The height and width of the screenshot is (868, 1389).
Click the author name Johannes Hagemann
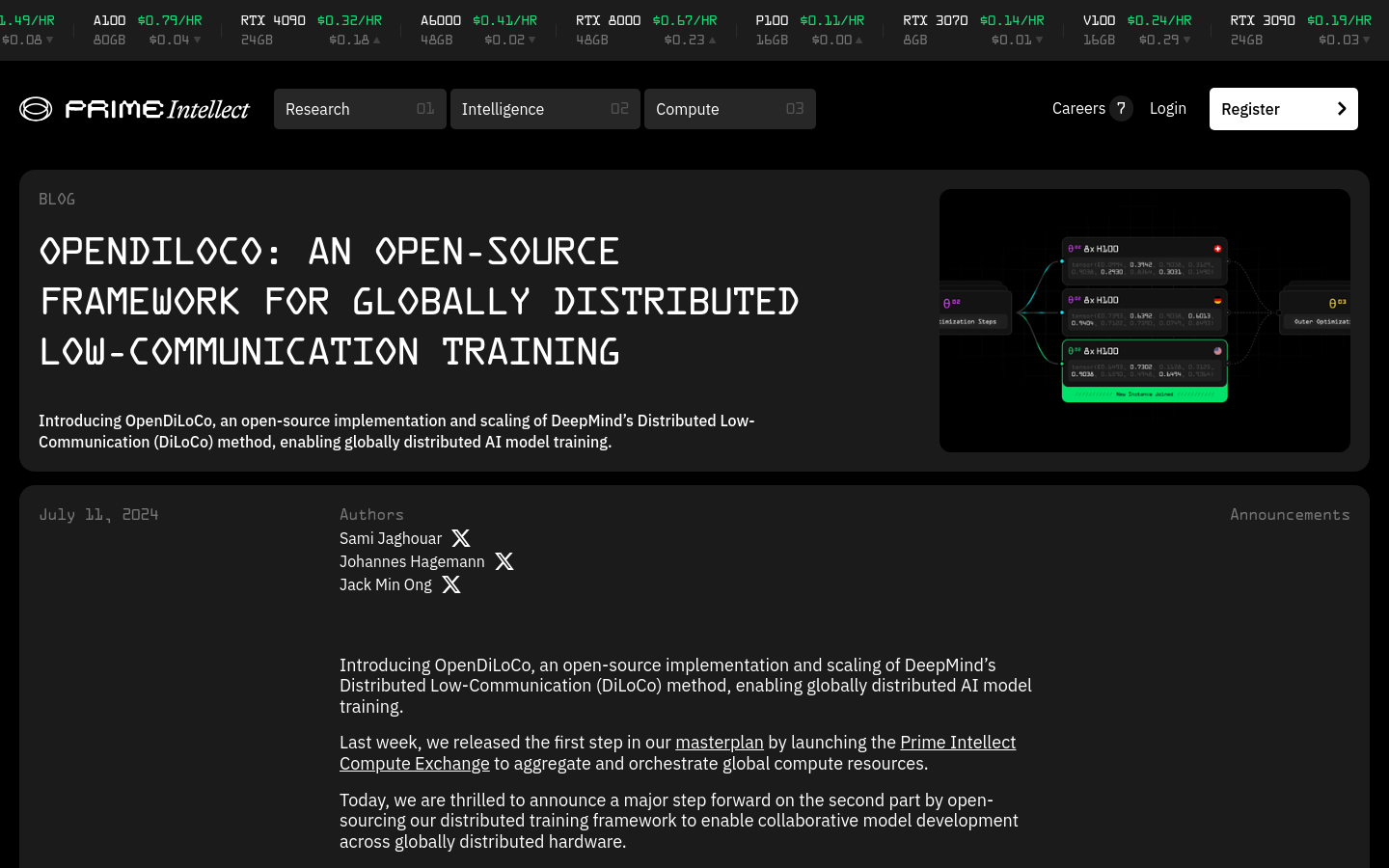click(412, 561)
